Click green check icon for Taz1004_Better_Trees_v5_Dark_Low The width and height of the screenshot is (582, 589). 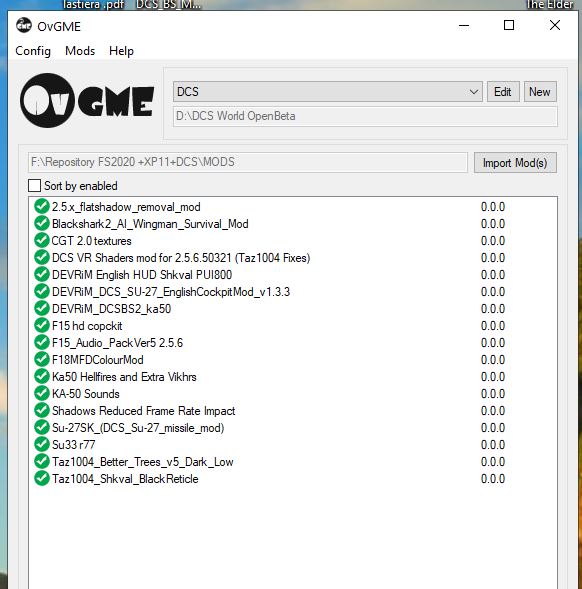(42, 461)
